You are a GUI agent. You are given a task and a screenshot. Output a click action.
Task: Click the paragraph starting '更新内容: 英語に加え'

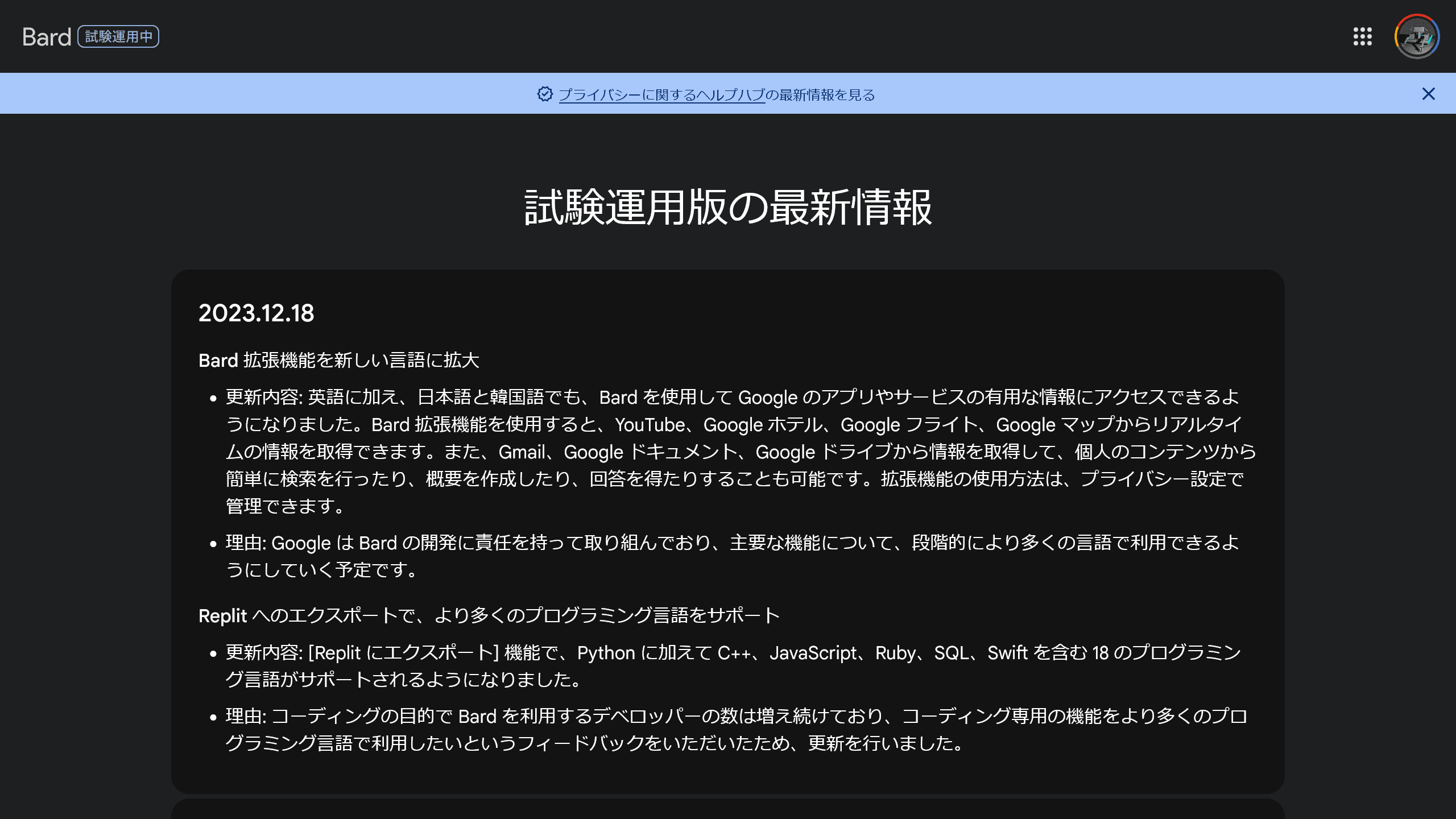coord(741,451)
